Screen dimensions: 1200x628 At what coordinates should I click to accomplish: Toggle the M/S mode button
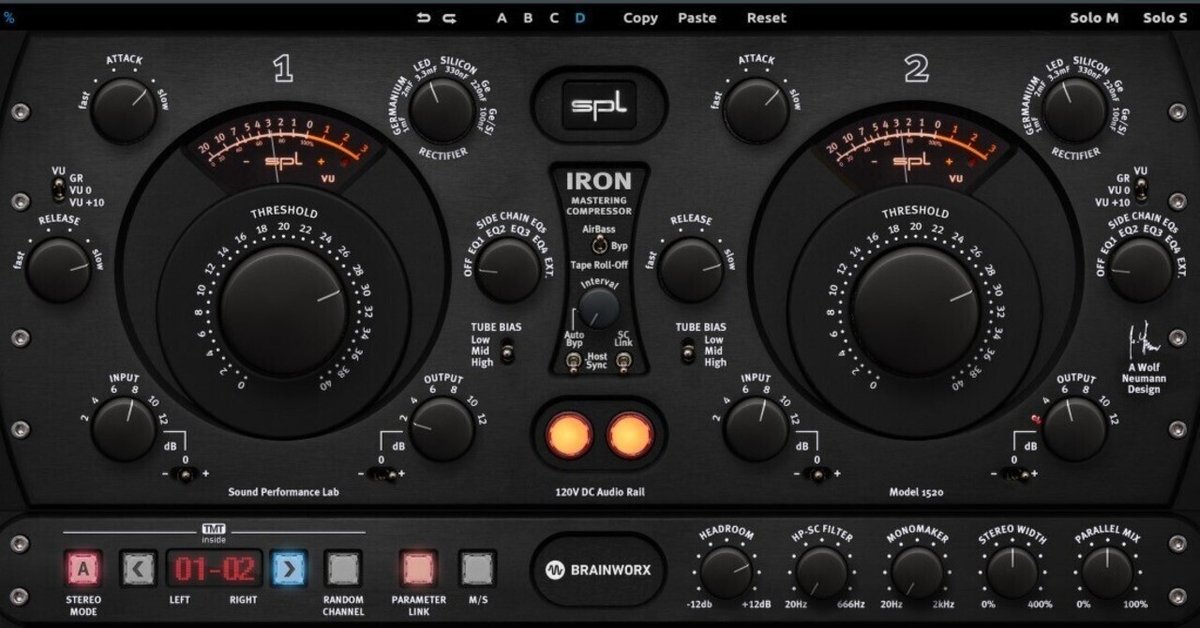pyautogui.click(x=477, y=570)
